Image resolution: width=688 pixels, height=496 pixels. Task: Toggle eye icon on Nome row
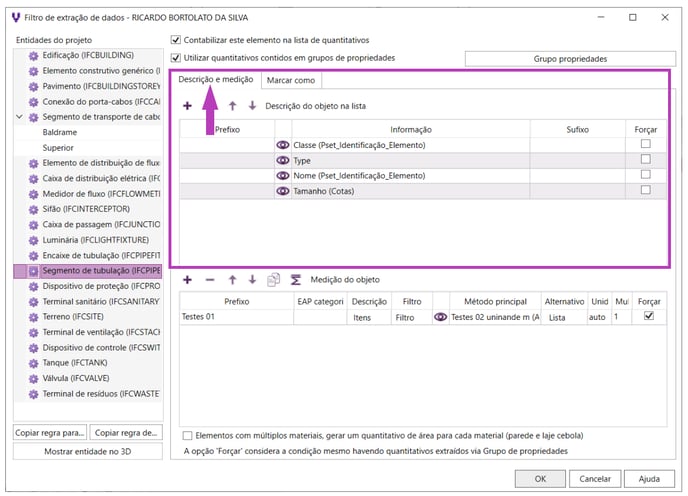[283, 176]
